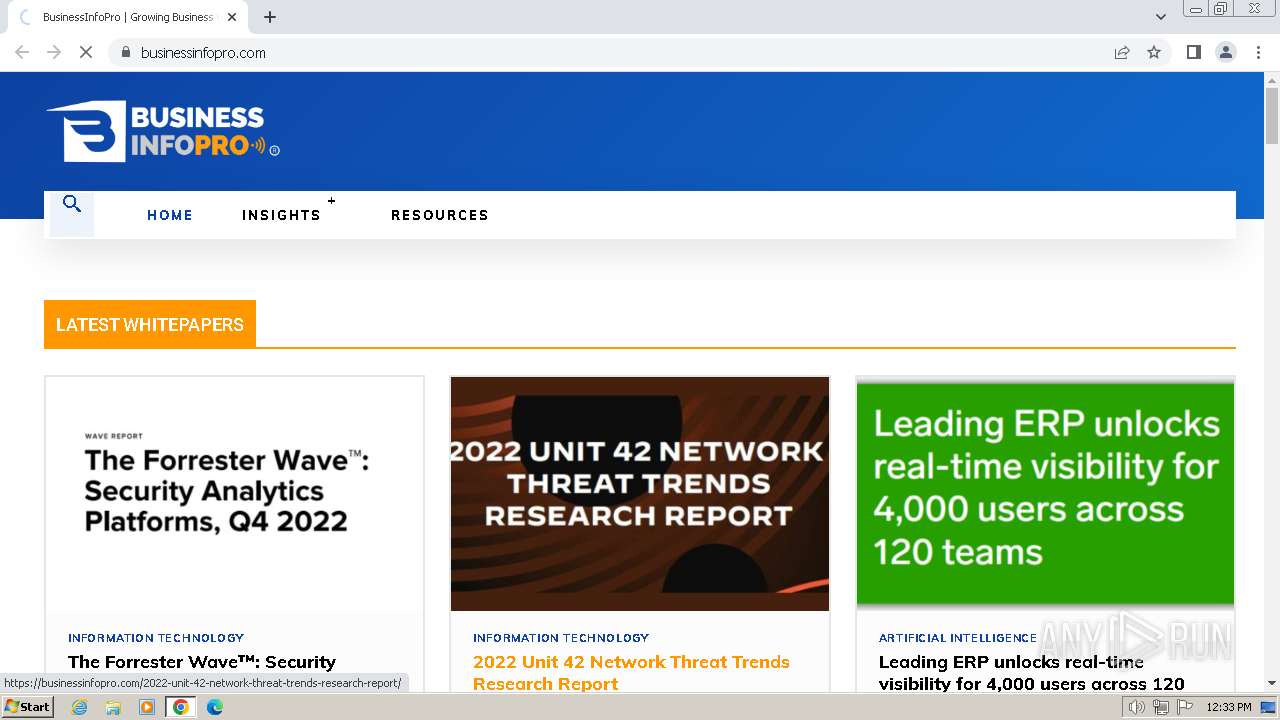Screen dimensions: 1280x720
Task: Expand the INSIGHTS menu plus sign
Action: pos(332,201)
